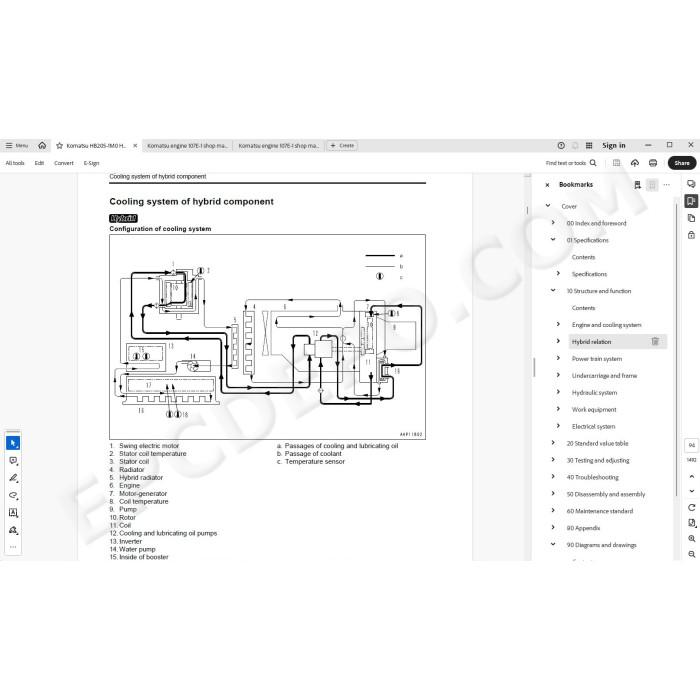
Task: Open Electrical system bookmark
Action: coord(593,427)
